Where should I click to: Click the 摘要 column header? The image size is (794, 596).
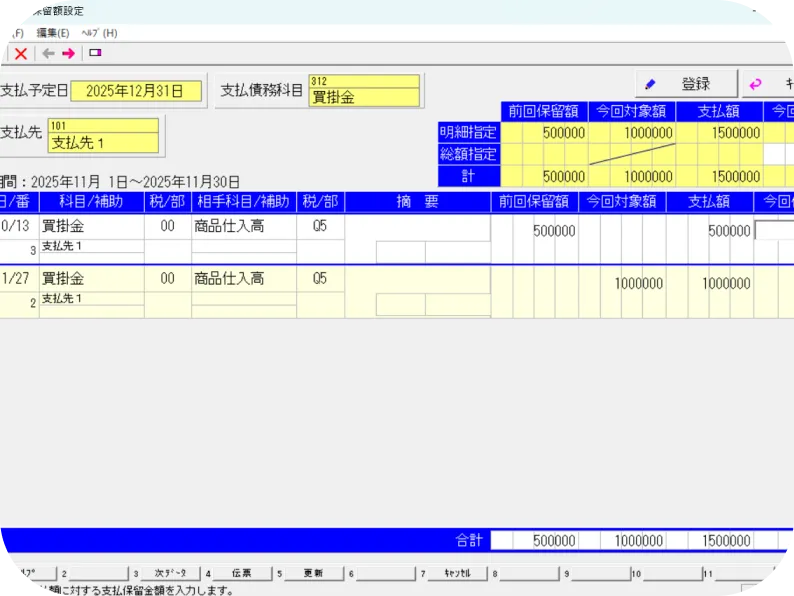418,201
